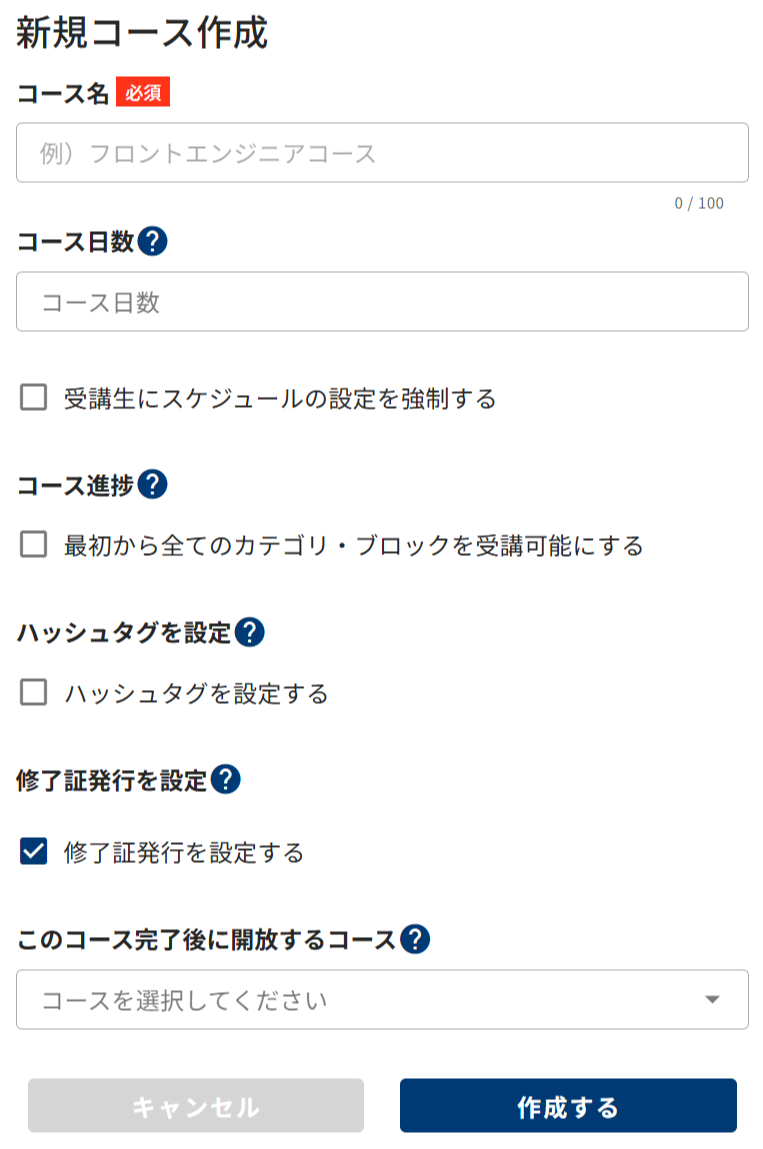Screen dimensions: 763x1149
Task: Enable 受講生にスケジュールの設定を強制する checkbox
Action: [34, 398]
